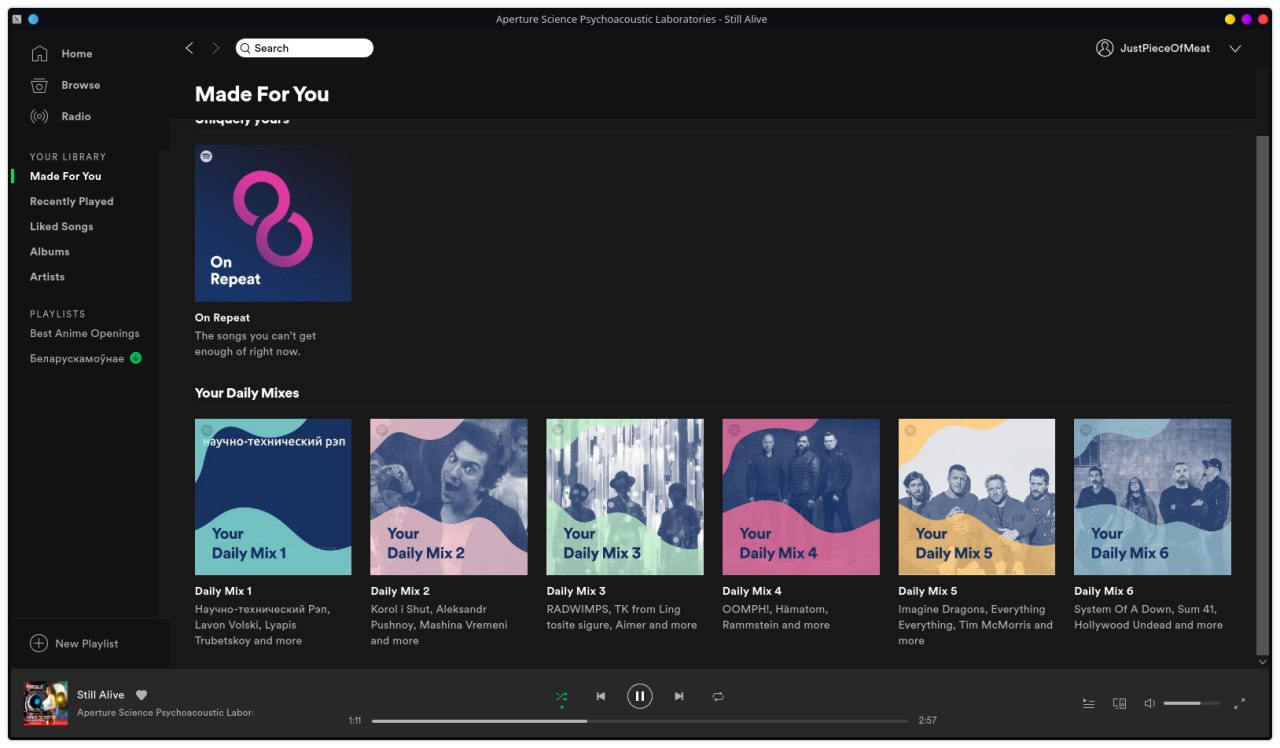Screen dimensions: 1280x748
Task: Click the System Of A Down description text
Action: (x=1148, y=617)
